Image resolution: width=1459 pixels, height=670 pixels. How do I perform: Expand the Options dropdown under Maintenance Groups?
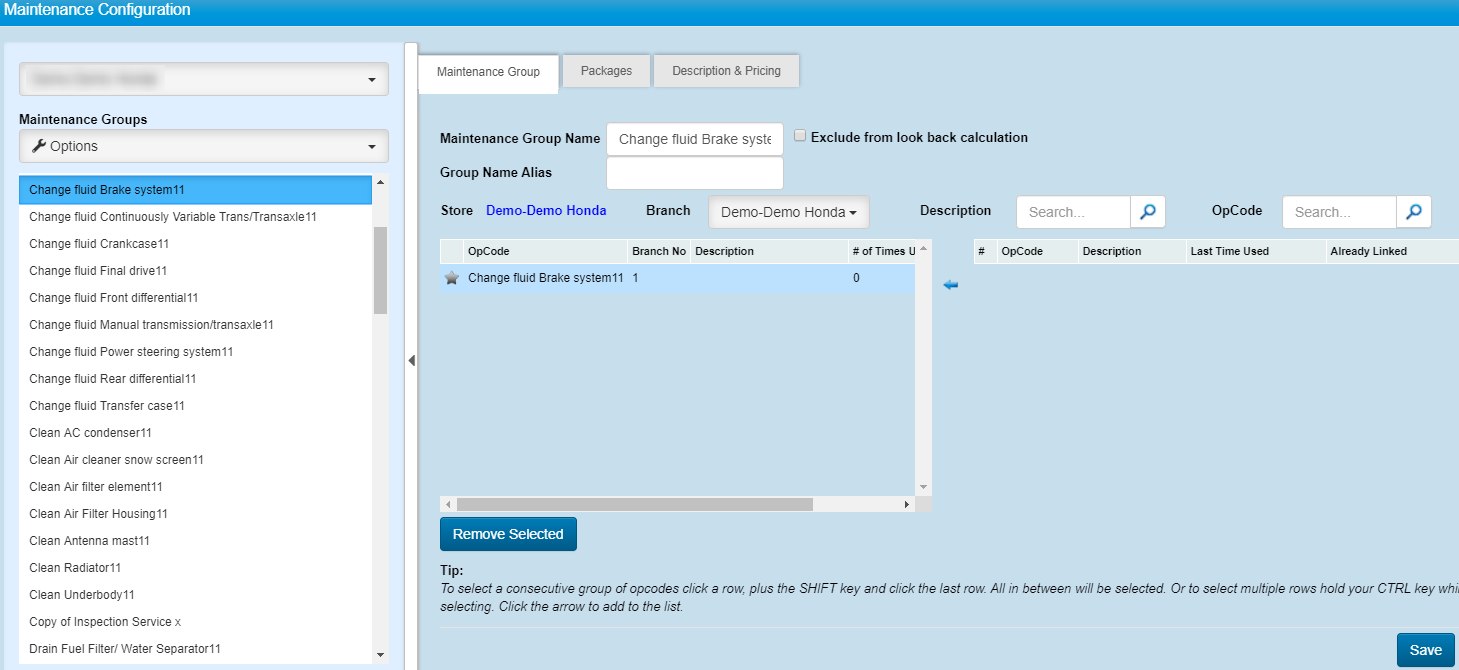(204, 146)
